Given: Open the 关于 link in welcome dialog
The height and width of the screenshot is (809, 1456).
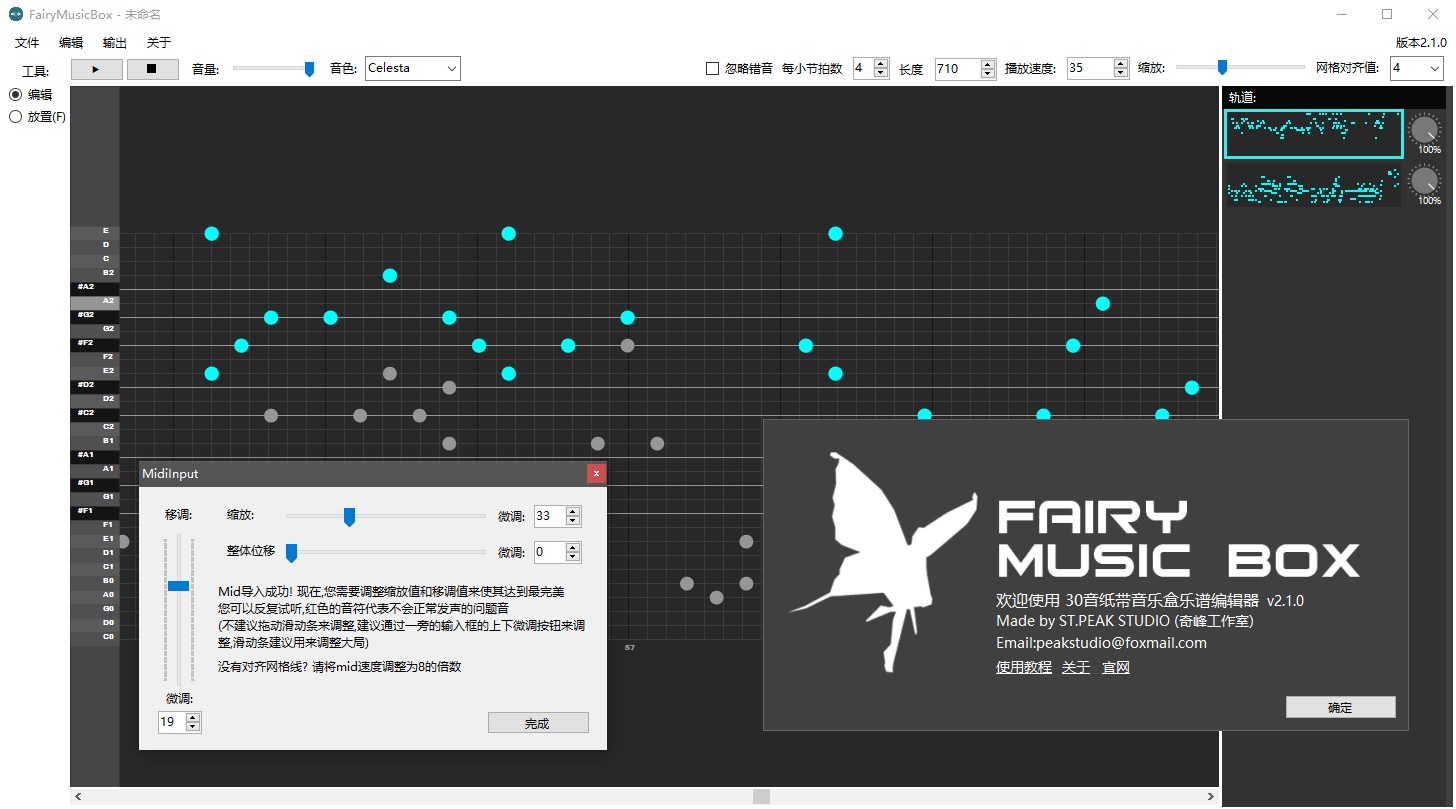Looking at the screenshot, I should 1076,667.
